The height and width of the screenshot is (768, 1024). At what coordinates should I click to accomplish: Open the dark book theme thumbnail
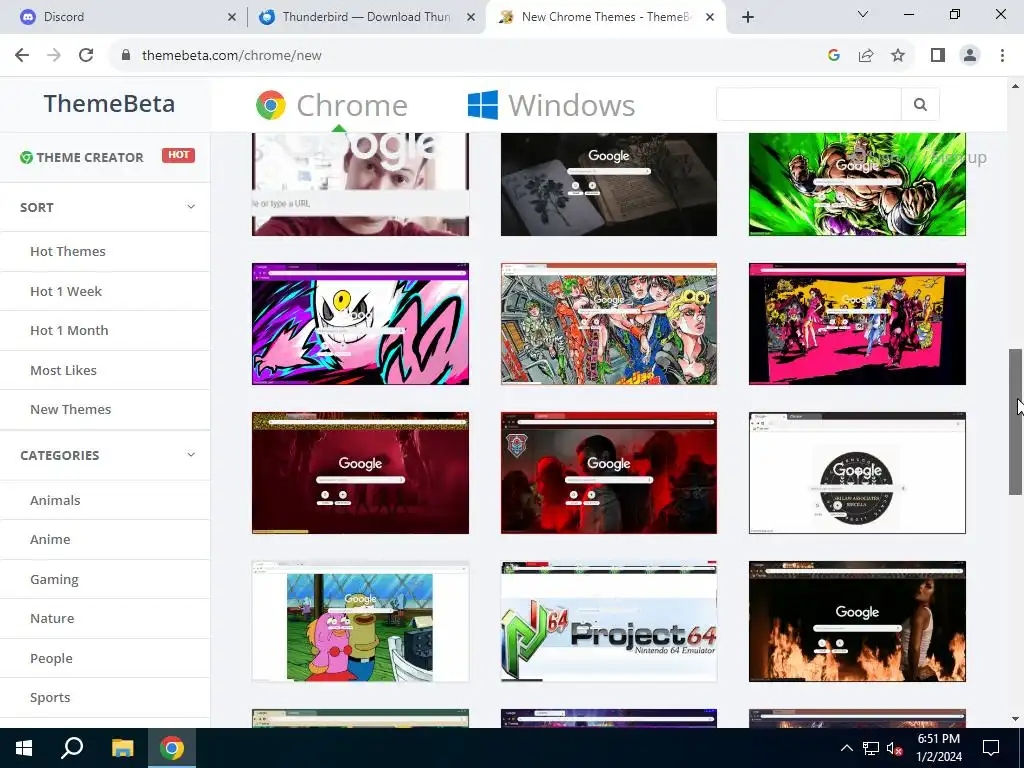[609, 184]
